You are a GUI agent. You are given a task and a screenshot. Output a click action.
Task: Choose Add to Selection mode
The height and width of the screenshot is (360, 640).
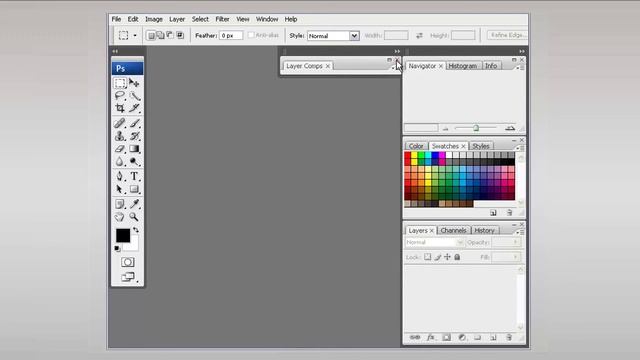[x=160, y=36]
